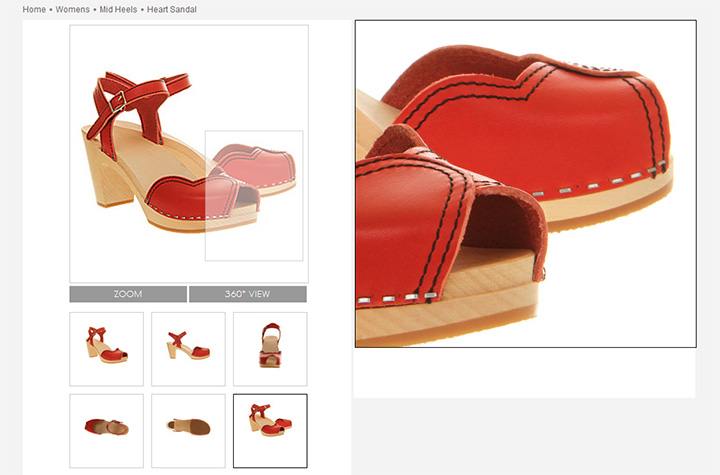The height and width of the screenshot is (475, 720).
Task: Open the 360° VIEW button
Action: 248,294
